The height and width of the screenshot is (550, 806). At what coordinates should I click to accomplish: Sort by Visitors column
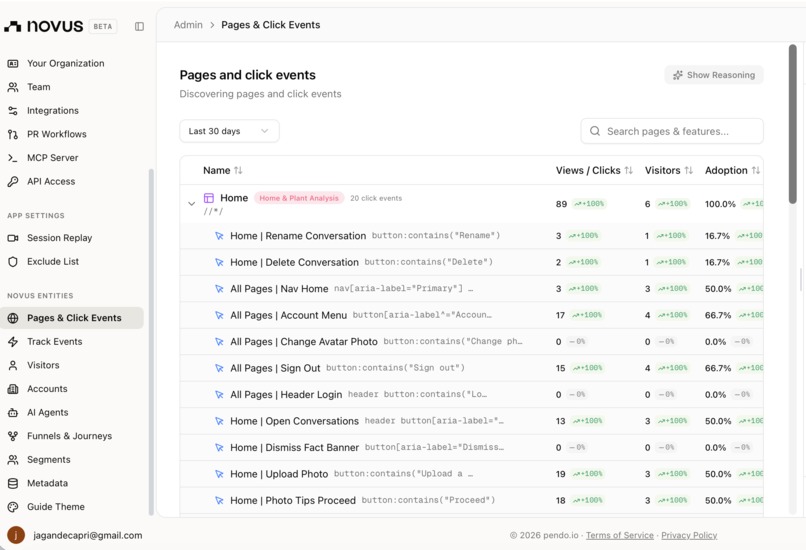689,170
